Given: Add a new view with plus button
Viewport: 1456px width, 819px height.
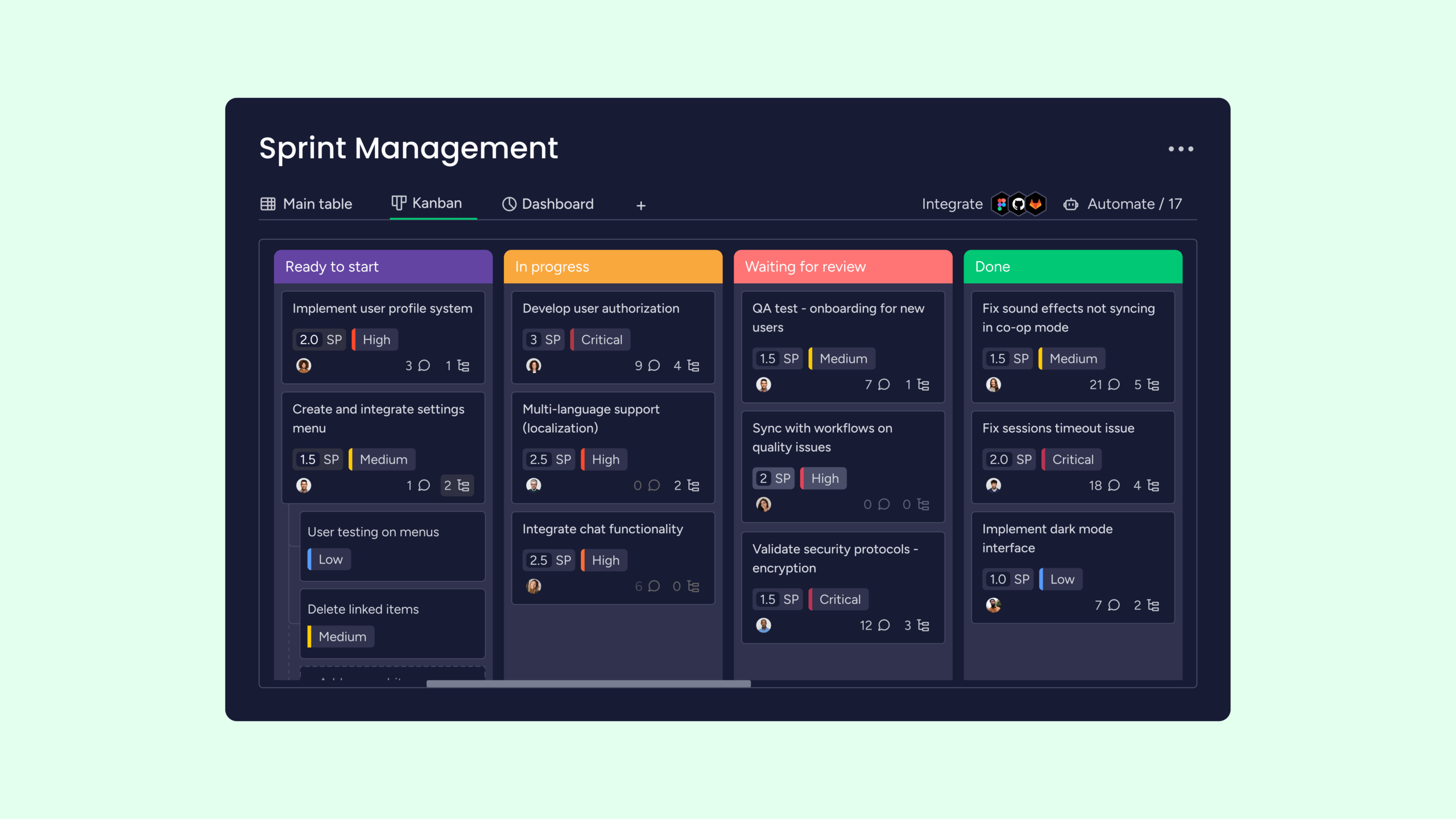Looking at the screenshot, I should pyautogui.click(x=641, y=206).
